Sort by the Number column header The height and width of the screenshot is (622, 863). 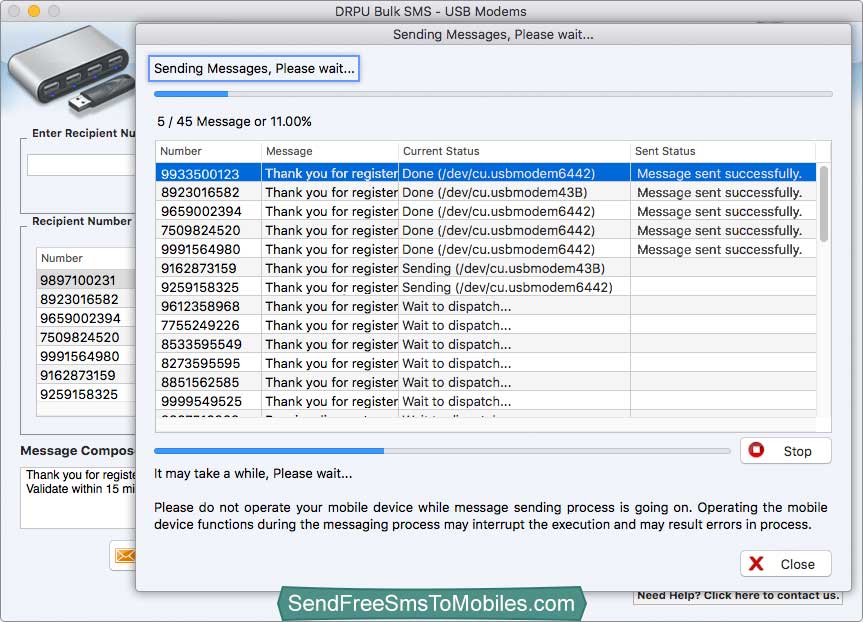[208, 151]
